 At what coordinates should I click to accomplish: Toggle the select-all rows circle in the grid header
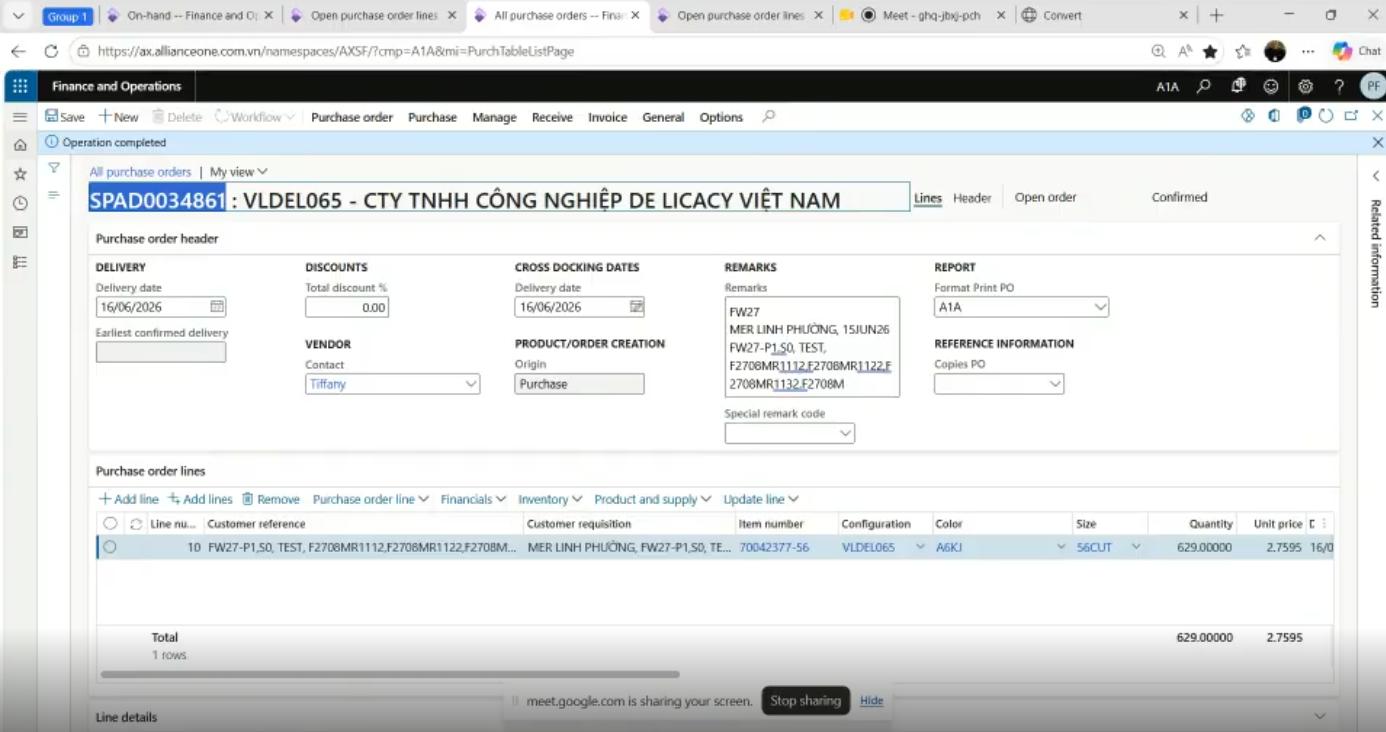point(110,523)
